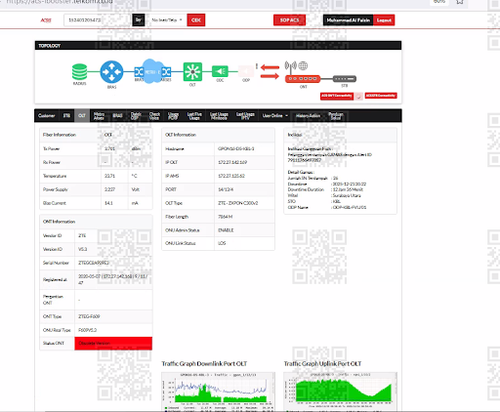Open the Check Voice tab
The width and height of the screenshot is (500, 412).
pos(154,116)
